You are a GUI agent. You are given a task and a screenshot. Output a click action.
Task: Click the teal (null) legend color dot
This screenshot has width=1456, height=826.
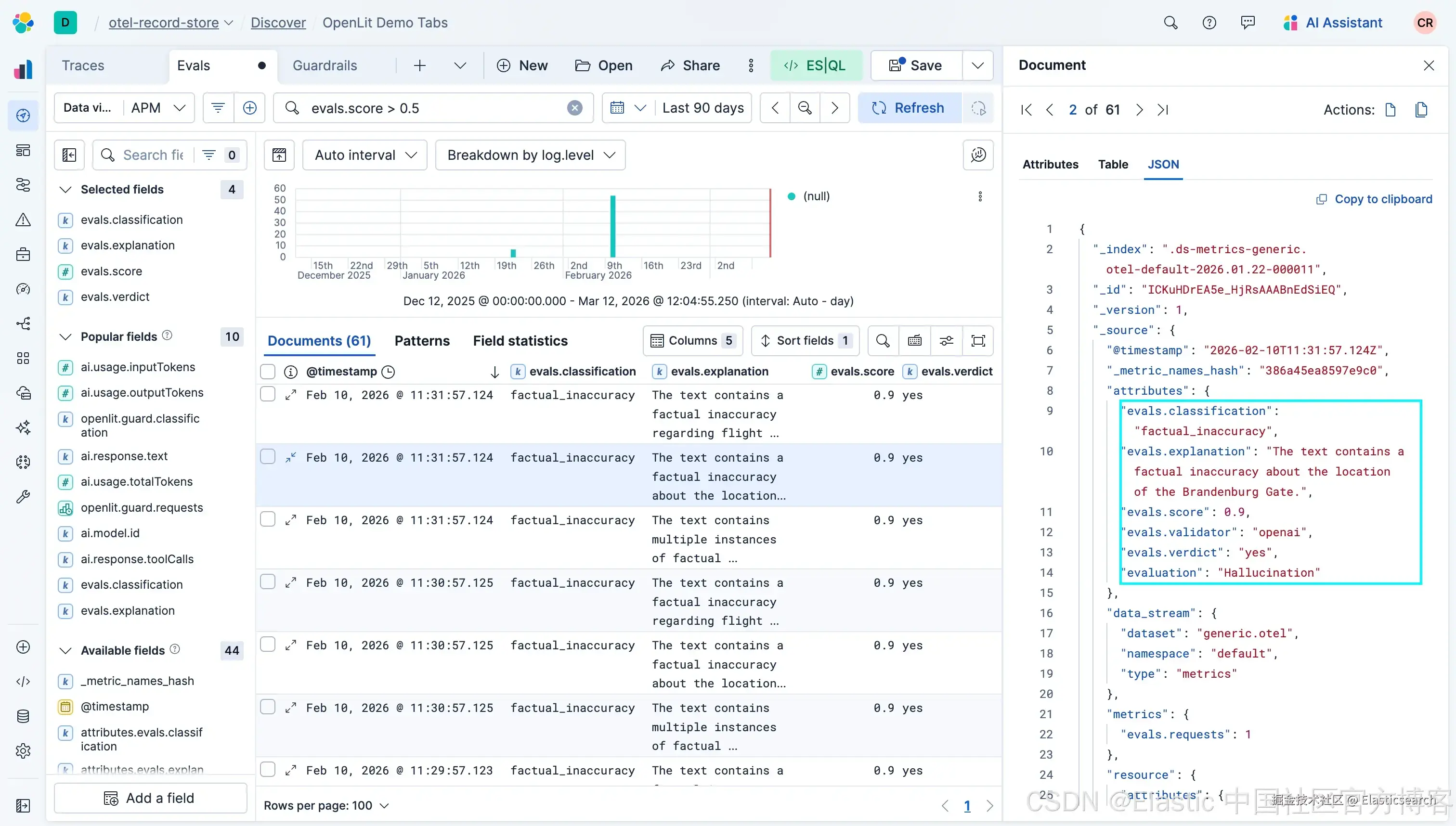point(791,196)
